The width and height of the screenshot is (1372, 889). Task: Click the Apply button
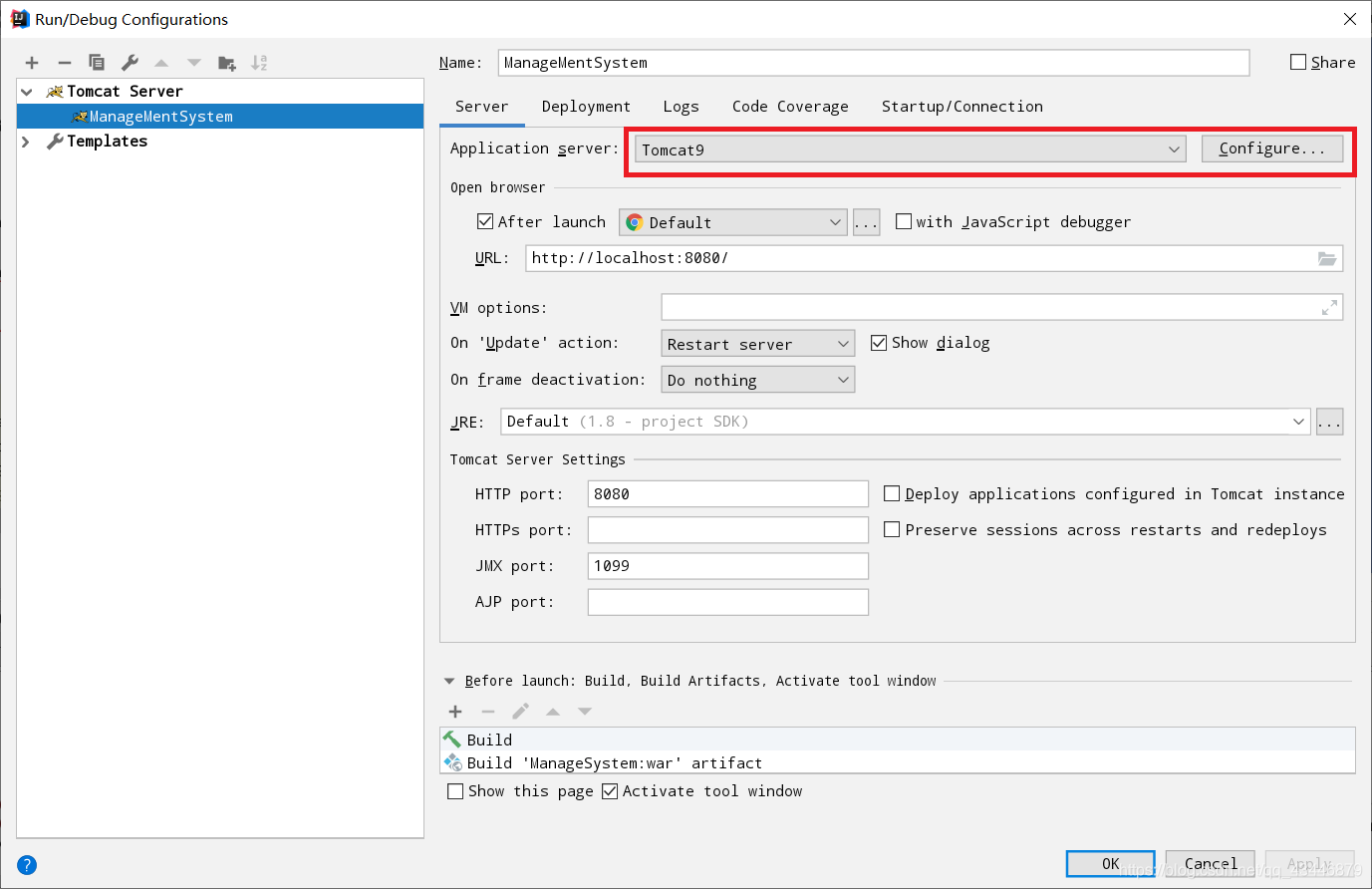tap(1309, 864)
